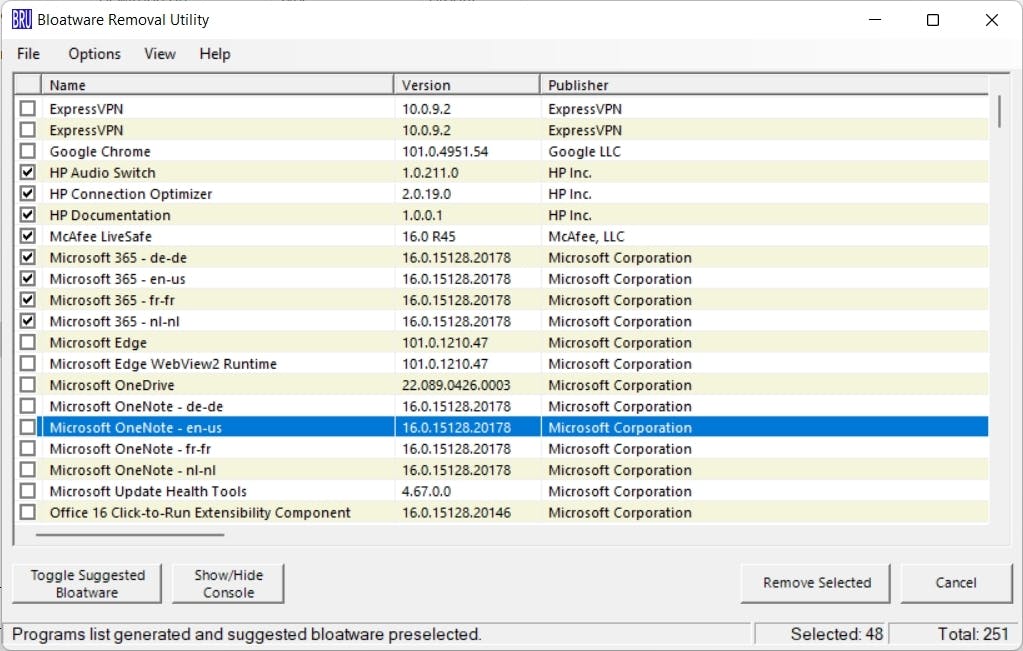Open the View menu
Screen dimensions: 1023x651
[159, 54]
